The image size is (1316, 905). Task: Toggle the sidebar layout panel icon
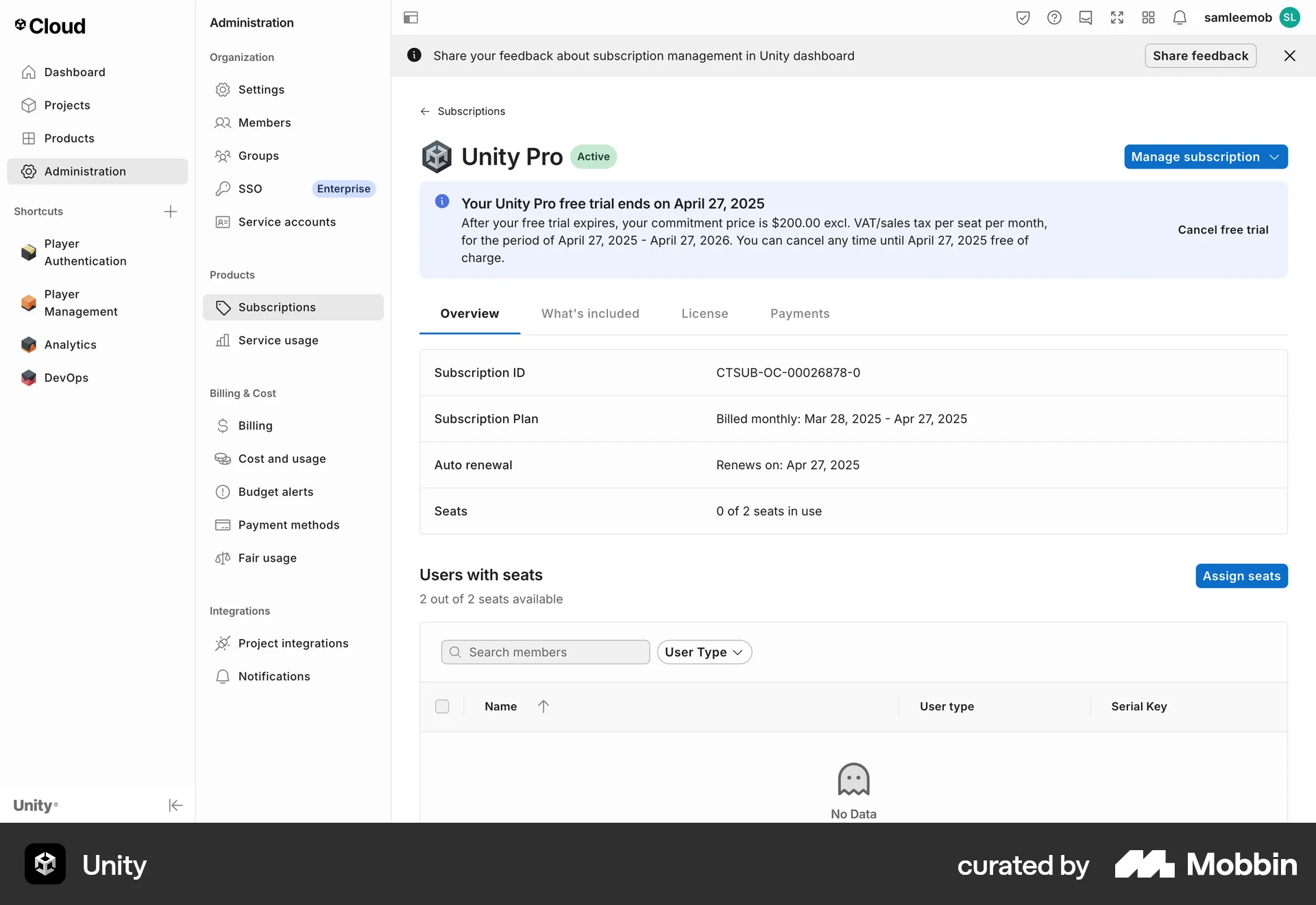pyautogui.click(x=411, y=17)
